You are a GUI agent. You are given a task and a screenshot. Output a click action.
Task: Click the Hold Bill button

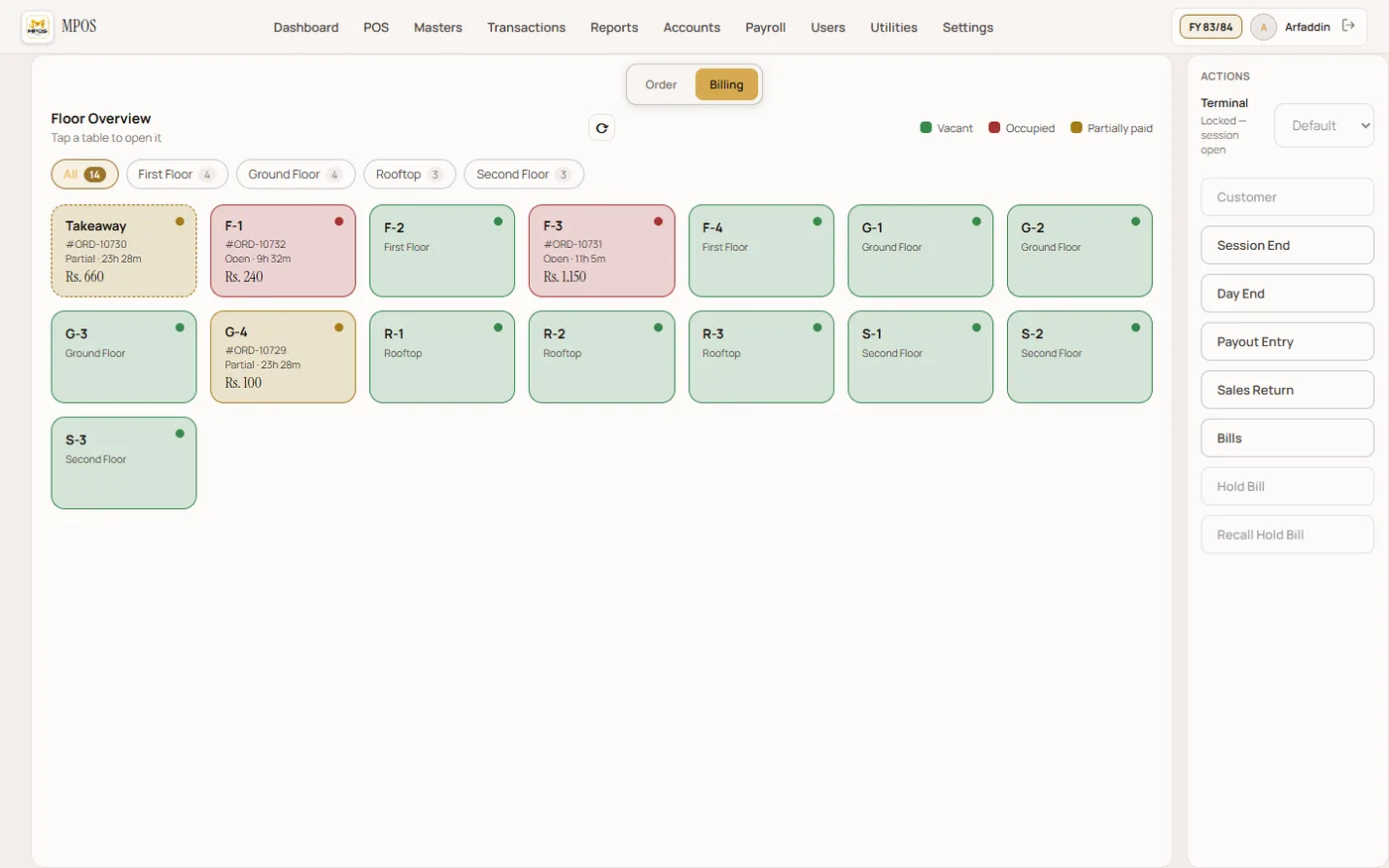click(x=1287, y=486)
